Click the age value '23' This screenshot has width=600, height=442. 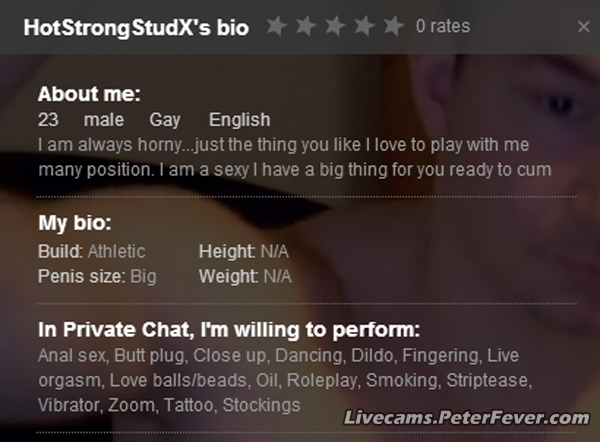47,121
